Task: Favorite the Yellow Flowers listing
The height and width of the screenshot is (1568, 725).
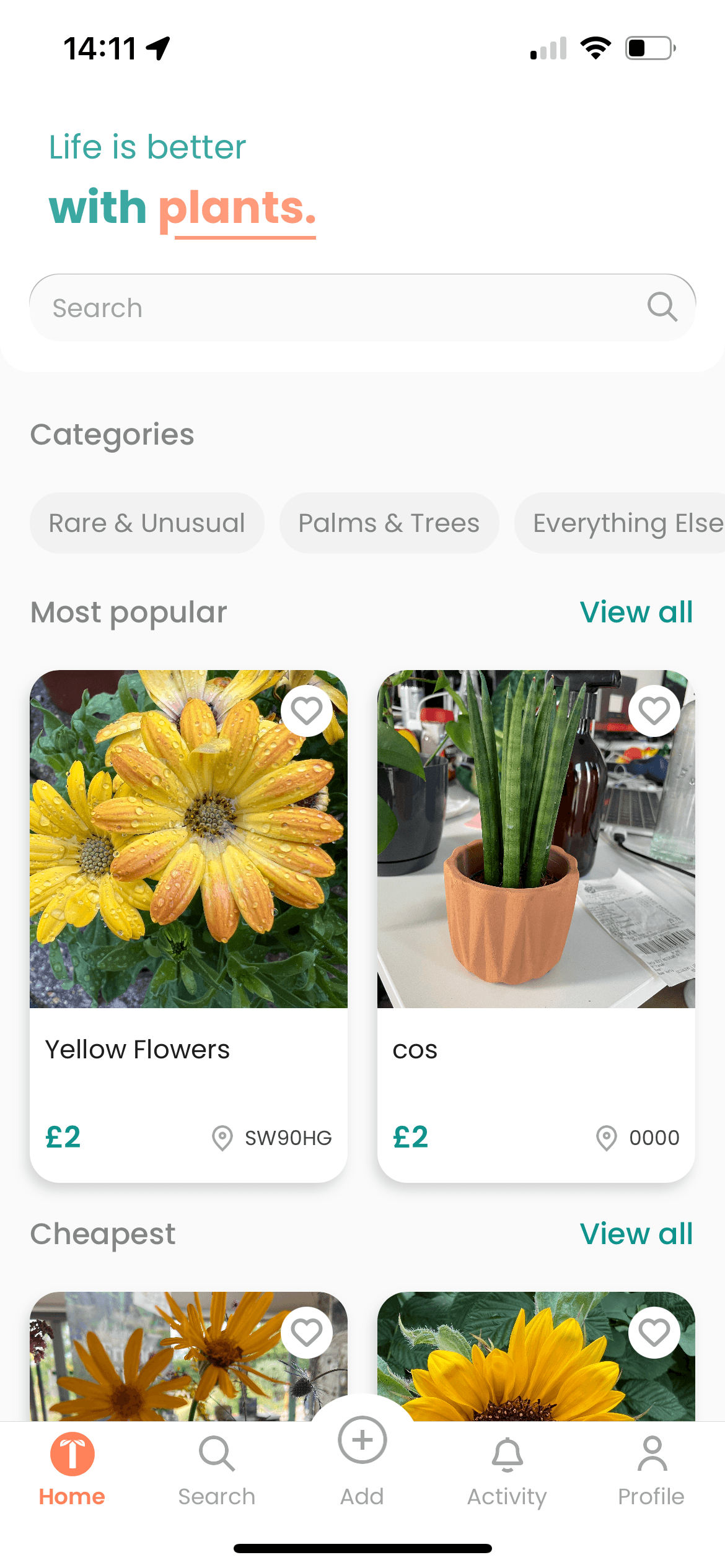Action: point(307,711)
